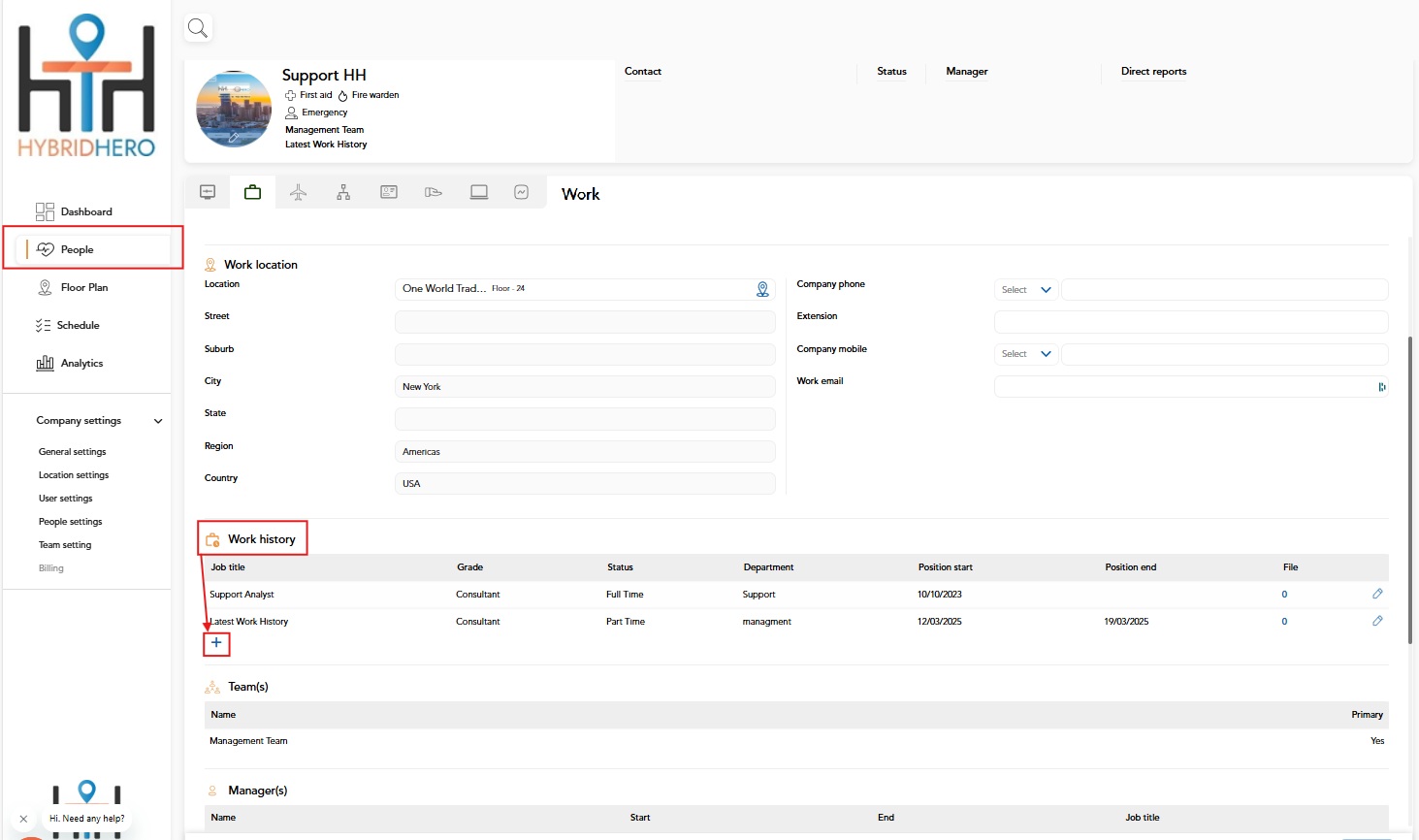
Task: Edit the Latest Work History row with pencil
Action: 1377,621
